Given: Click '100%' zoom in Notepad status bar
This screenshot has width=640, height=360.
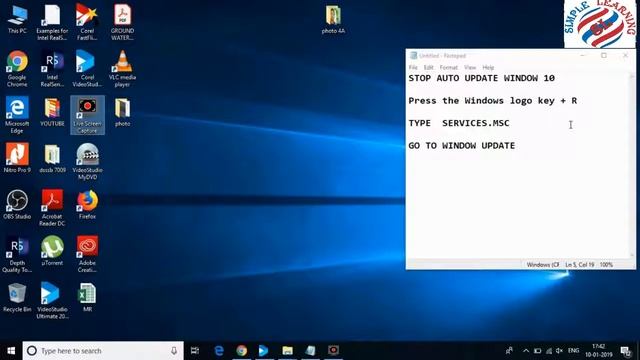Looking at the screenshot, I should pos(606,265).
